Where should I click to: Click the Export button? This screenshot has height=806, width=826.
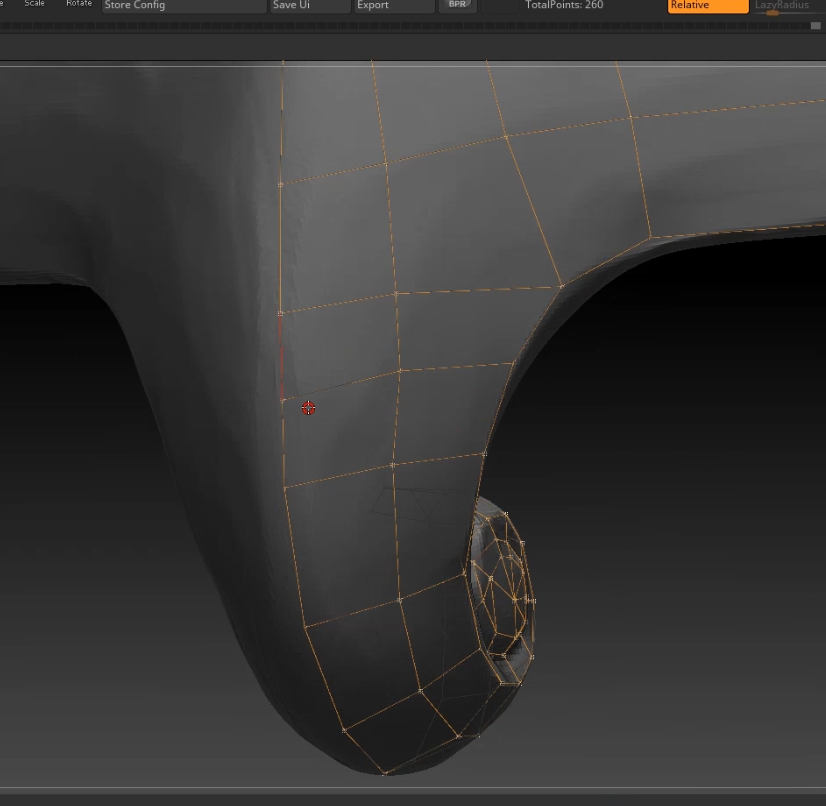394,6
